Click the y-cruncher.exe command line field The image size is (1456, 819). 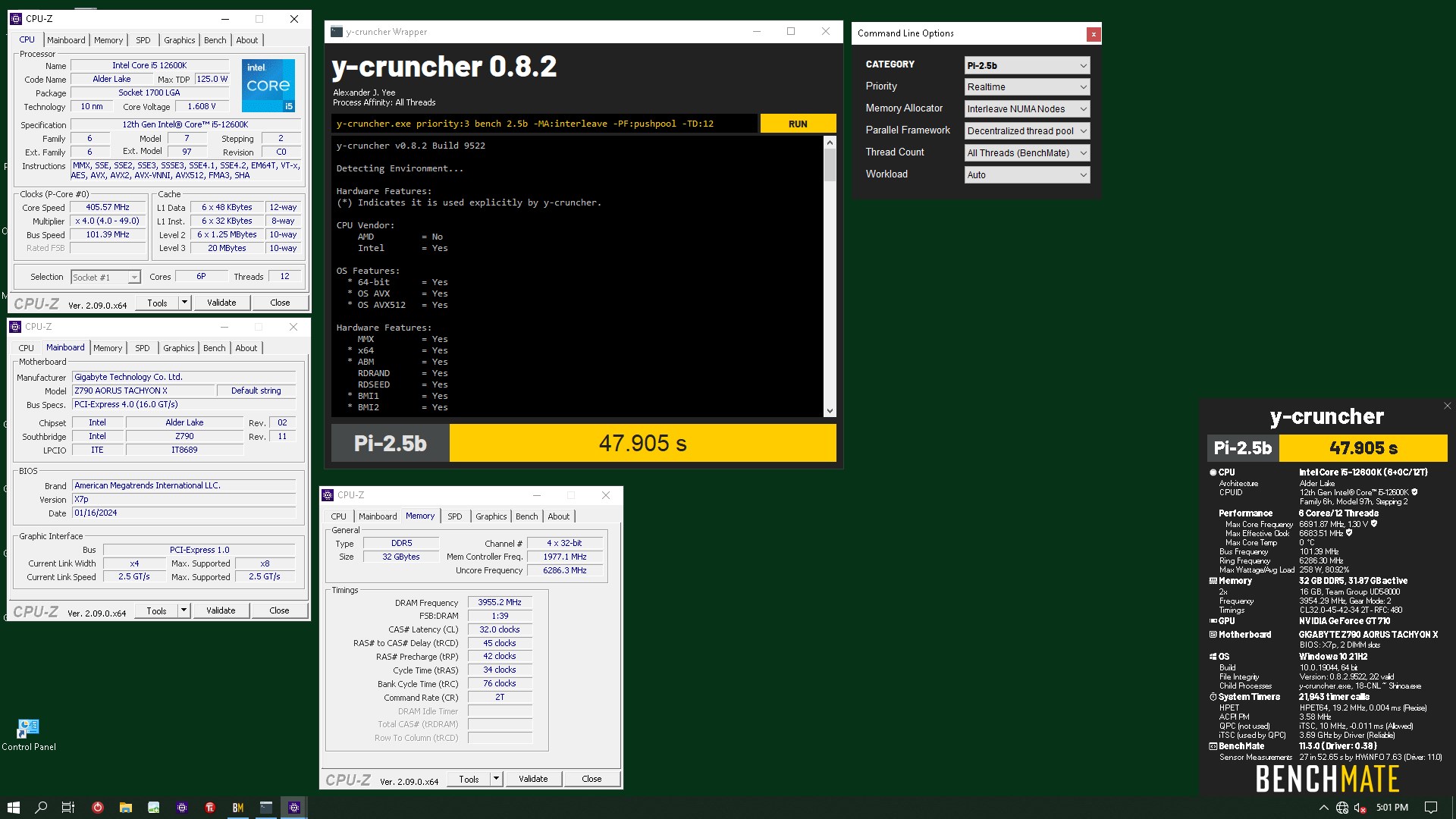(x=544, y=124)
